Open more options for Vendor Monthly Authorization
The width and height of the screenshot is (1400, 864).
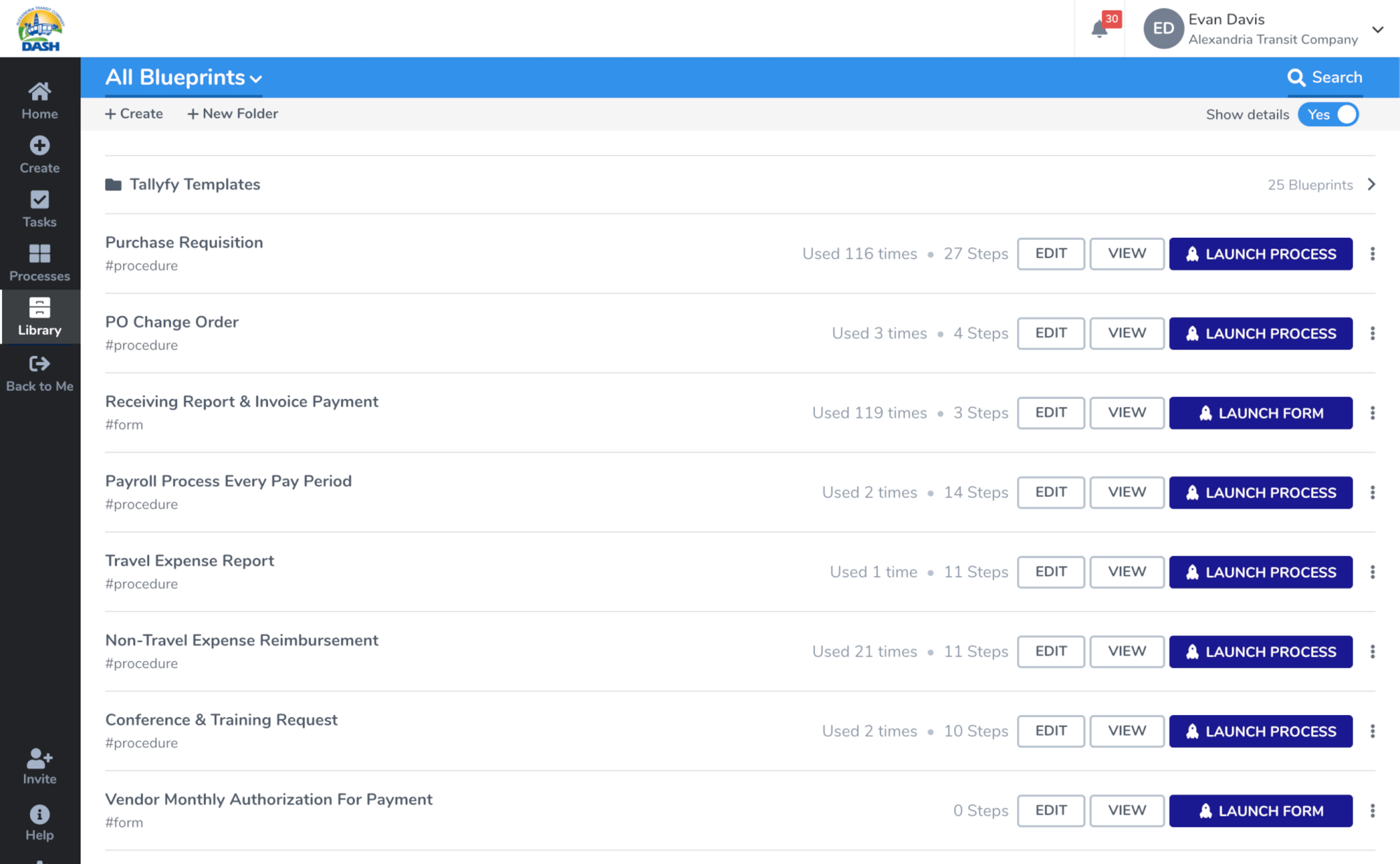click(1373, 811)
